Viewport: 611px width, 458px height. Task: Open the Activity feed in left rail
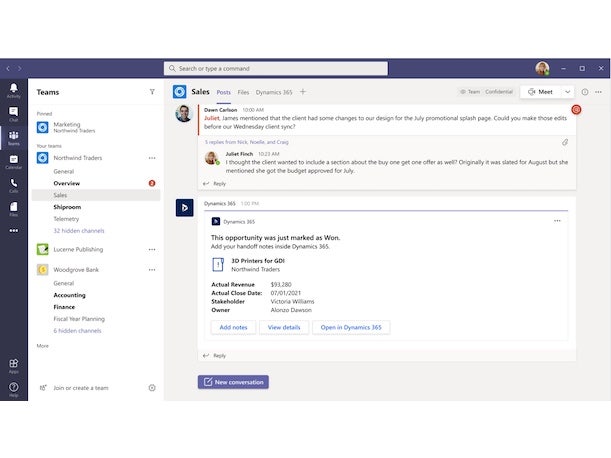click(13, 90)
